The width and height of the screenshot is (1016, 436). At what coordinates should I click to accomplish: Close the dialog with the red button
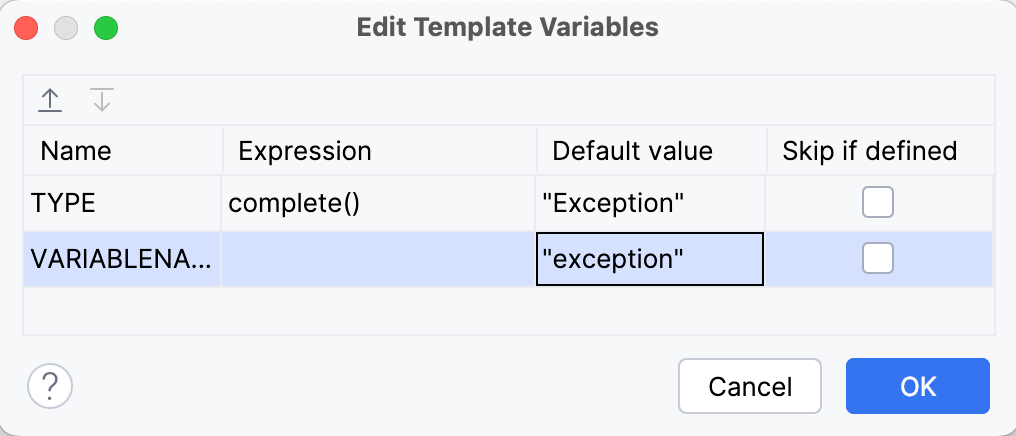[x=27, y=27]
